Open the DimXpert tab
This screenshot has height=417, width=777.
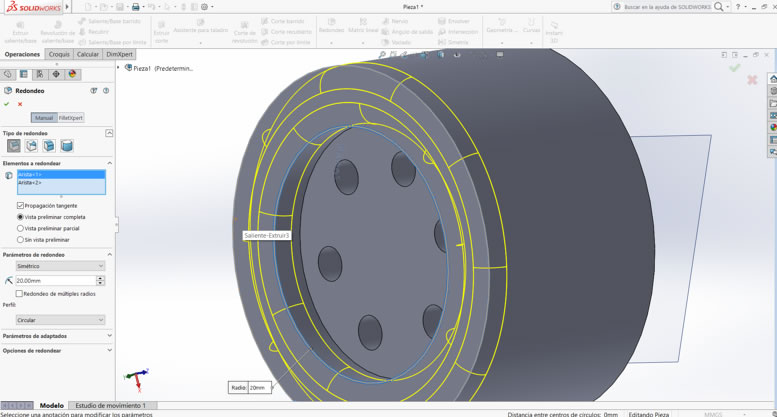point(119,54)
